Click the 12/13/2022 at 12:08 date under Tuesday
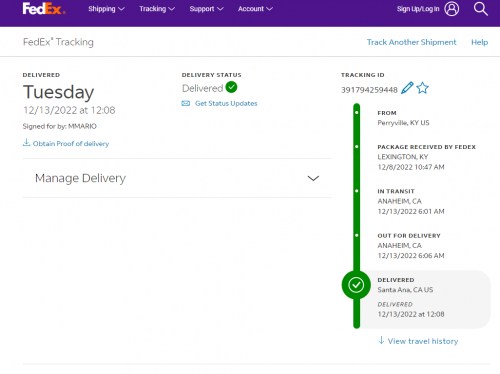 (x=69, y=110)
